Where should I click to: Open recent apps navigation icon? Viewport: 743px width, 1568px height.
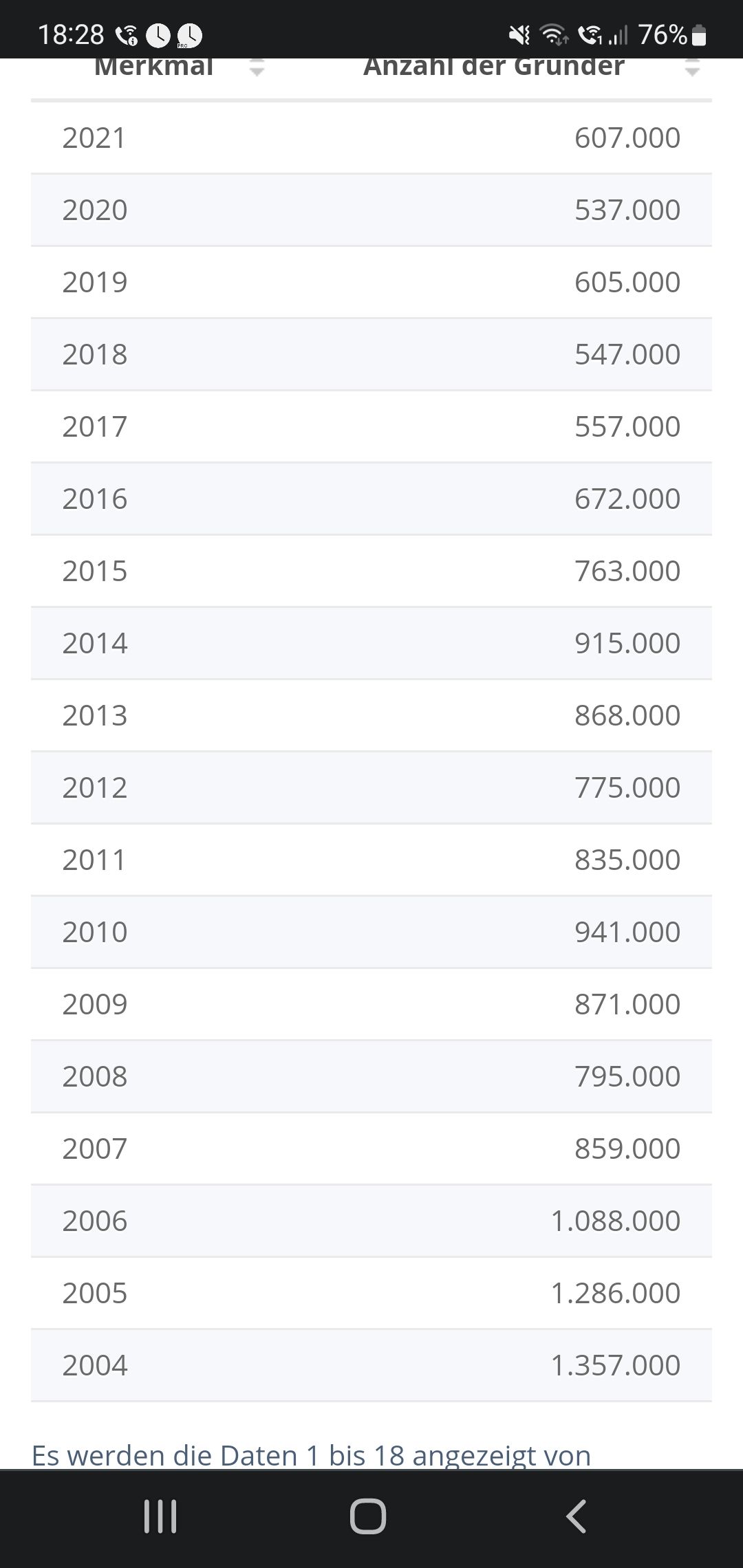[160, 1516]
